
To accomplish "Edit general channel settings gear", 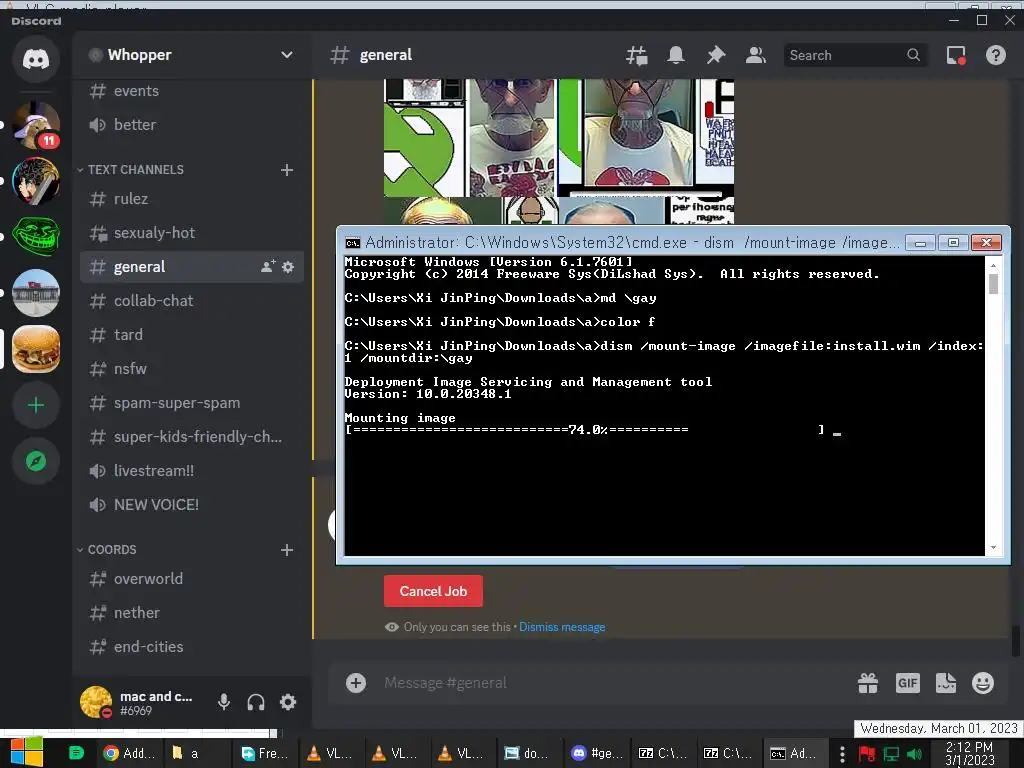I will tap(288, 266).
